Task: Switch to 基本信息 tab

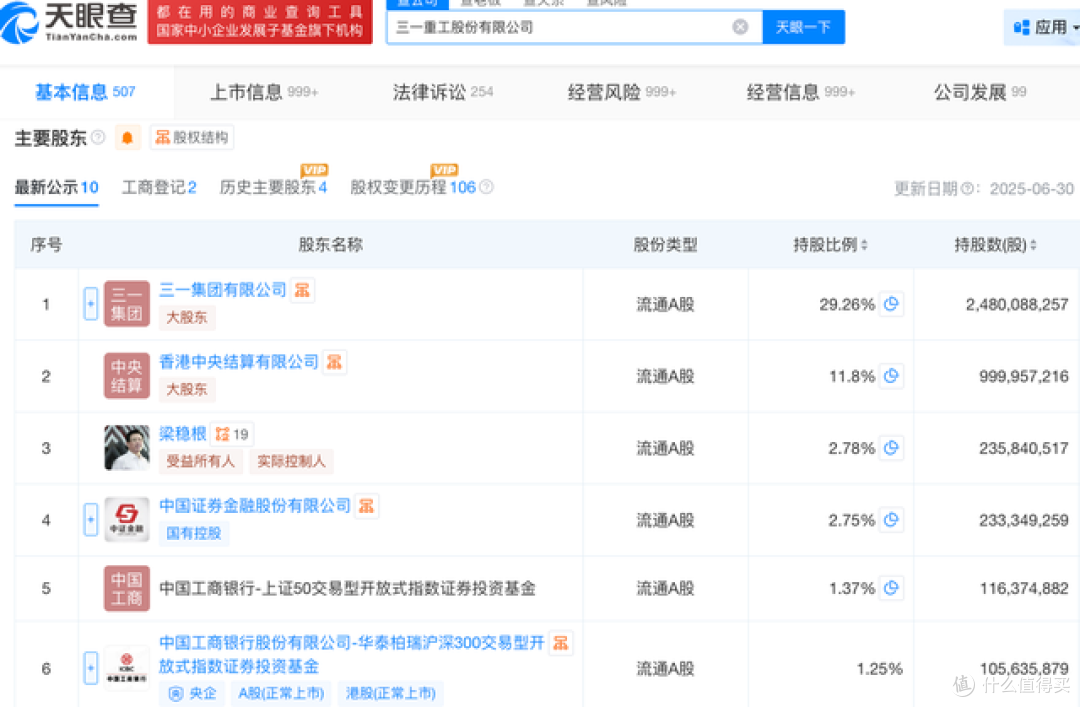Action: (x=85, y=92)
